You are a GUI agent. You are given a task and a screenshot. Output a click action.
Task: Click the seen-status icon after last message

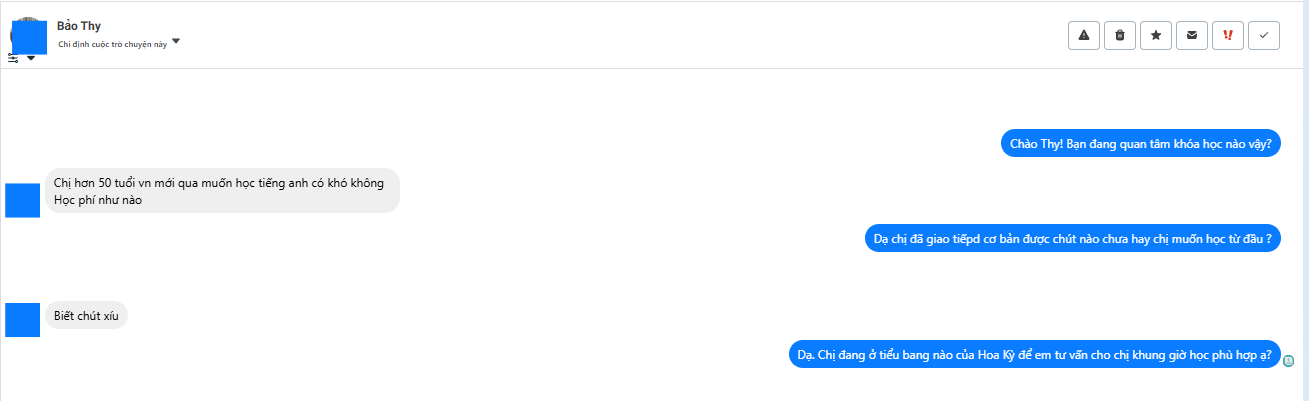point(1290,360)
